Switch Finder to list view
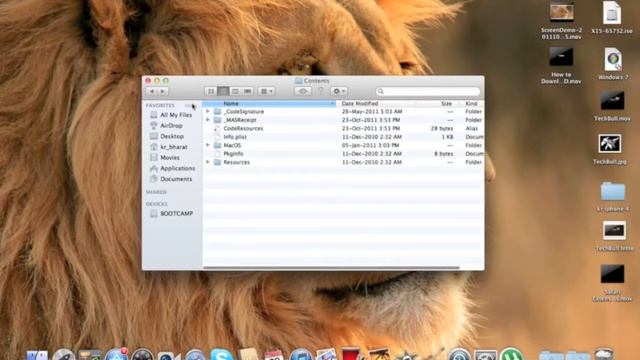Image resolution: width=640 pixels, height=360 pixels. pyautogui.click(x=223, y=91)
